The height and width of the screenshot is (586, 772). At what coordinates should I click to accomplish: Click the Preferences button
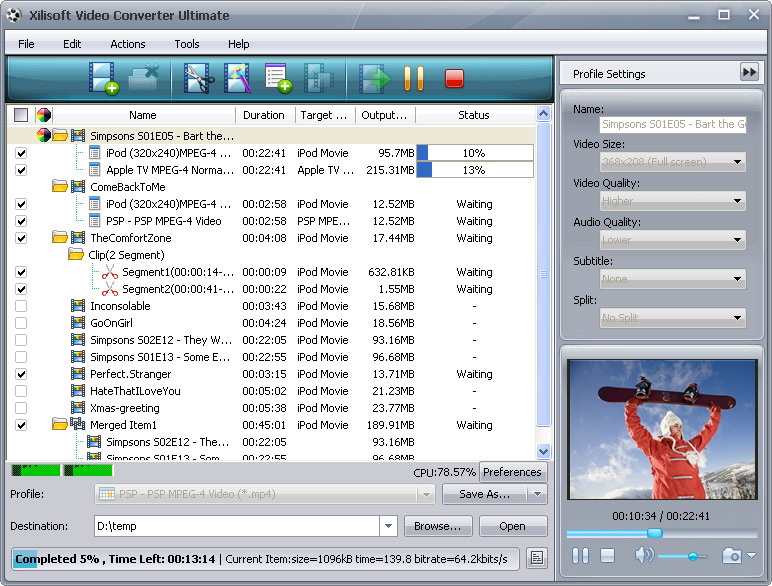click(512, 472)
